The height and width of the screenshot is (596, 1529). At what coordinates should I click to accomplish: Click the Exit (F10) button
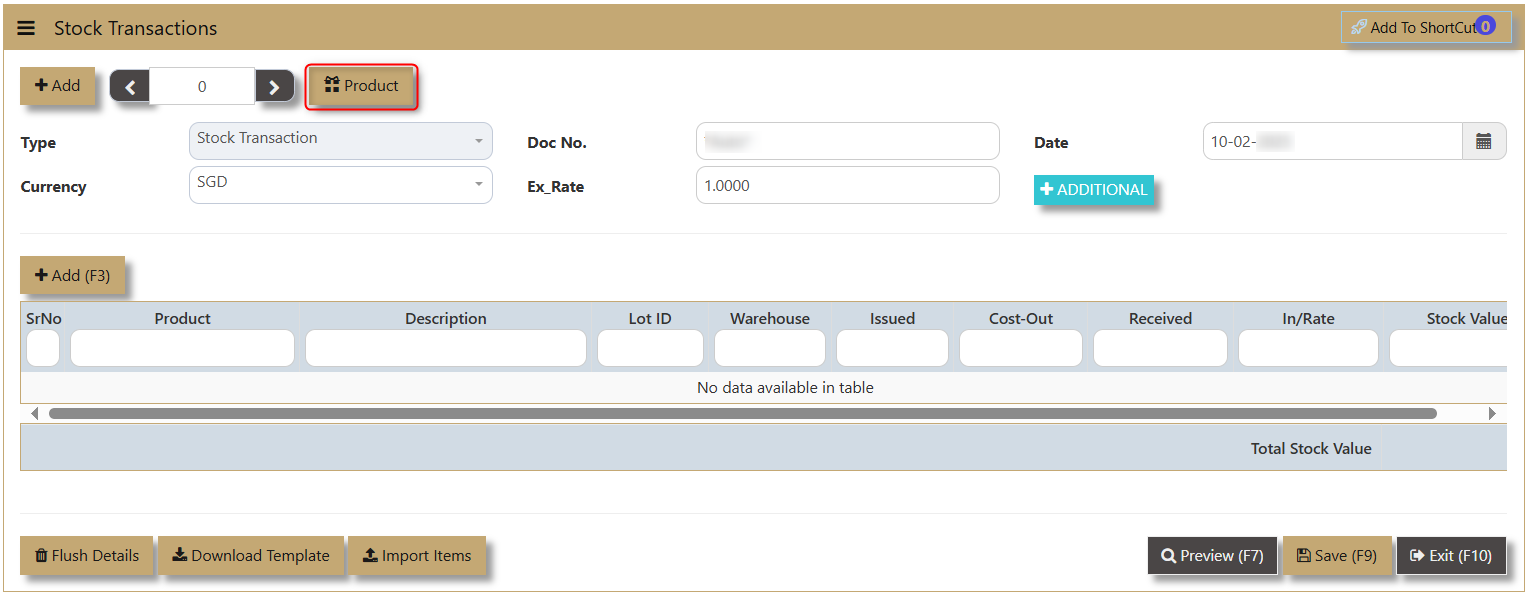pos(1450,556)
